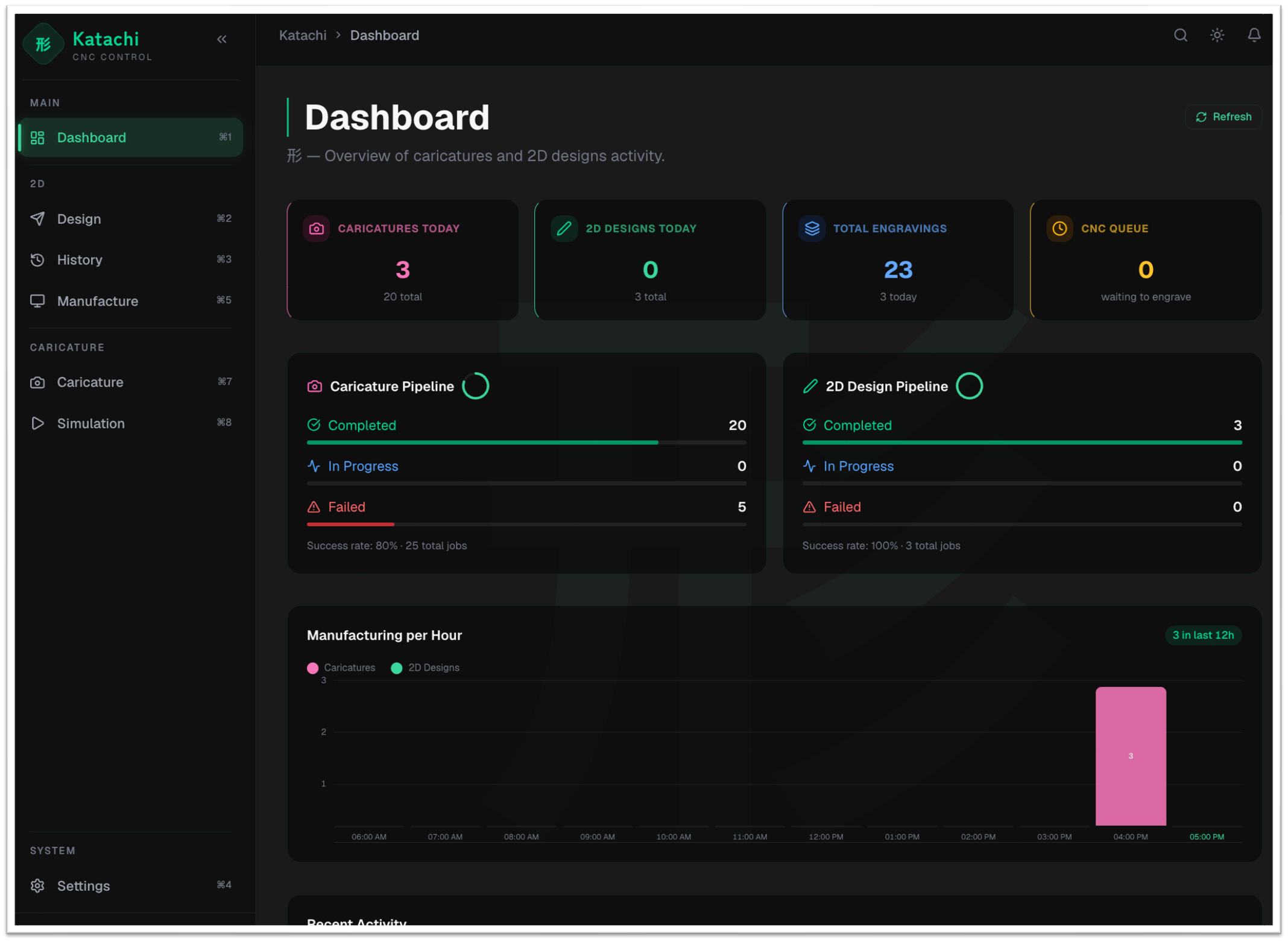Viewport: 1288px width, 942px height.
Task: Click 'Success rate: 80% · 25 total jobs'
Action: tap(387, 546)
